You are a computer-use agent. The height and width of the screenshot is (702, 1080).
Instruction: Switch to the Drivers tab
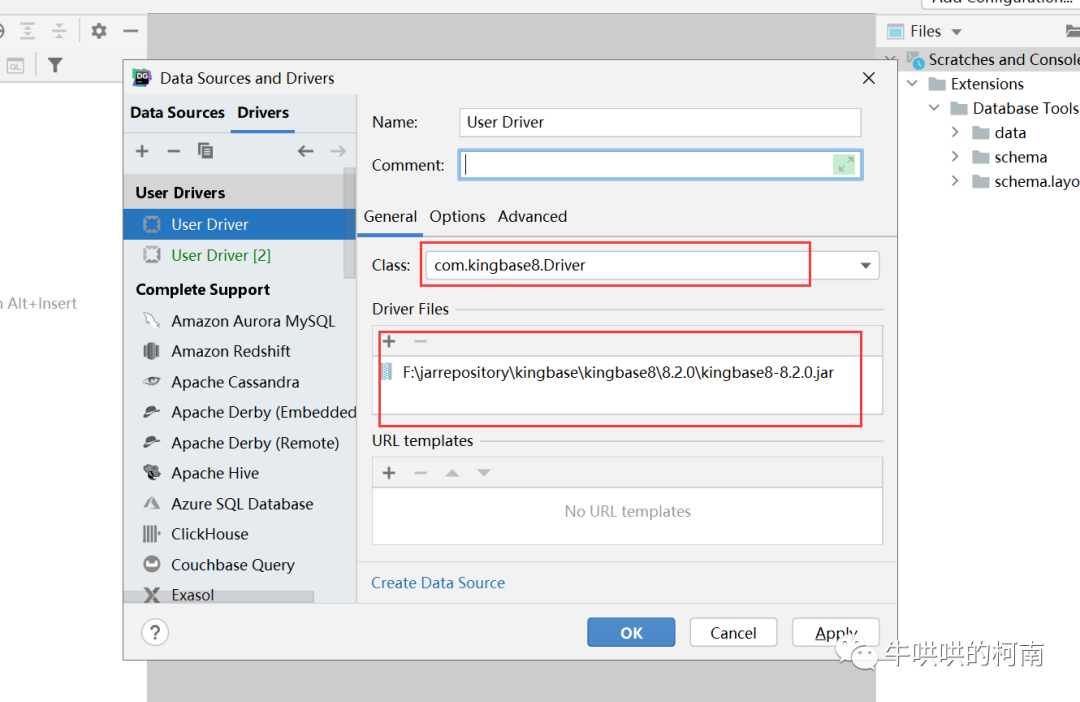click(263, 112)
